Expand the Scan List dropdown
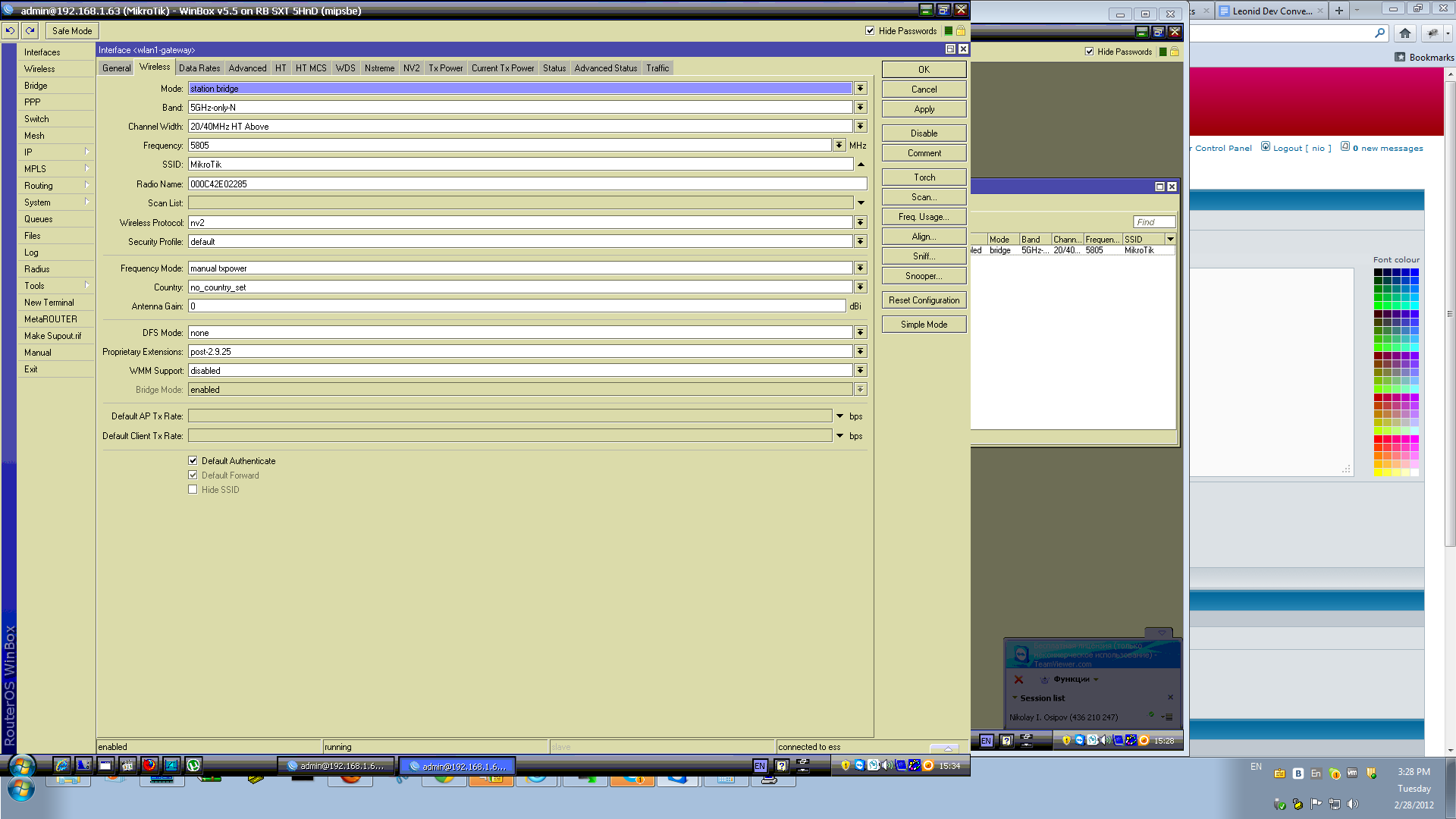Screen dimensions: 1456x819 point(861,202)
